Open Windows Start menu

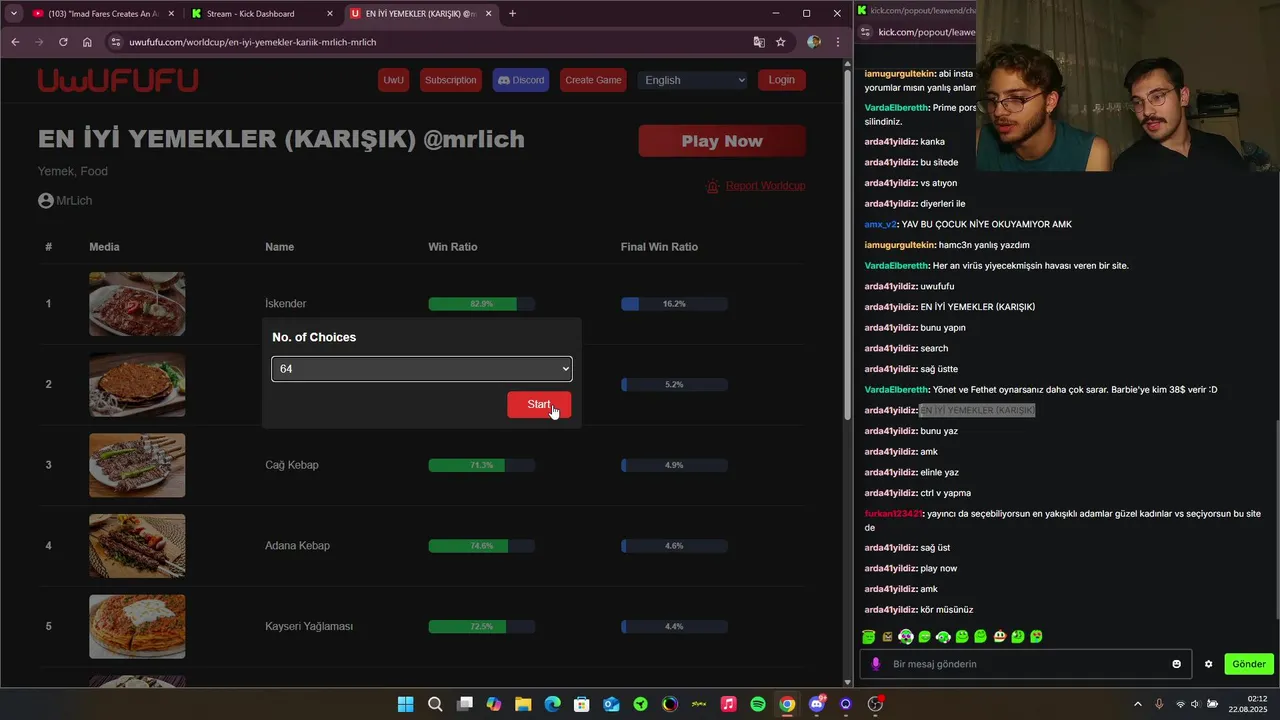click(405, 704)
